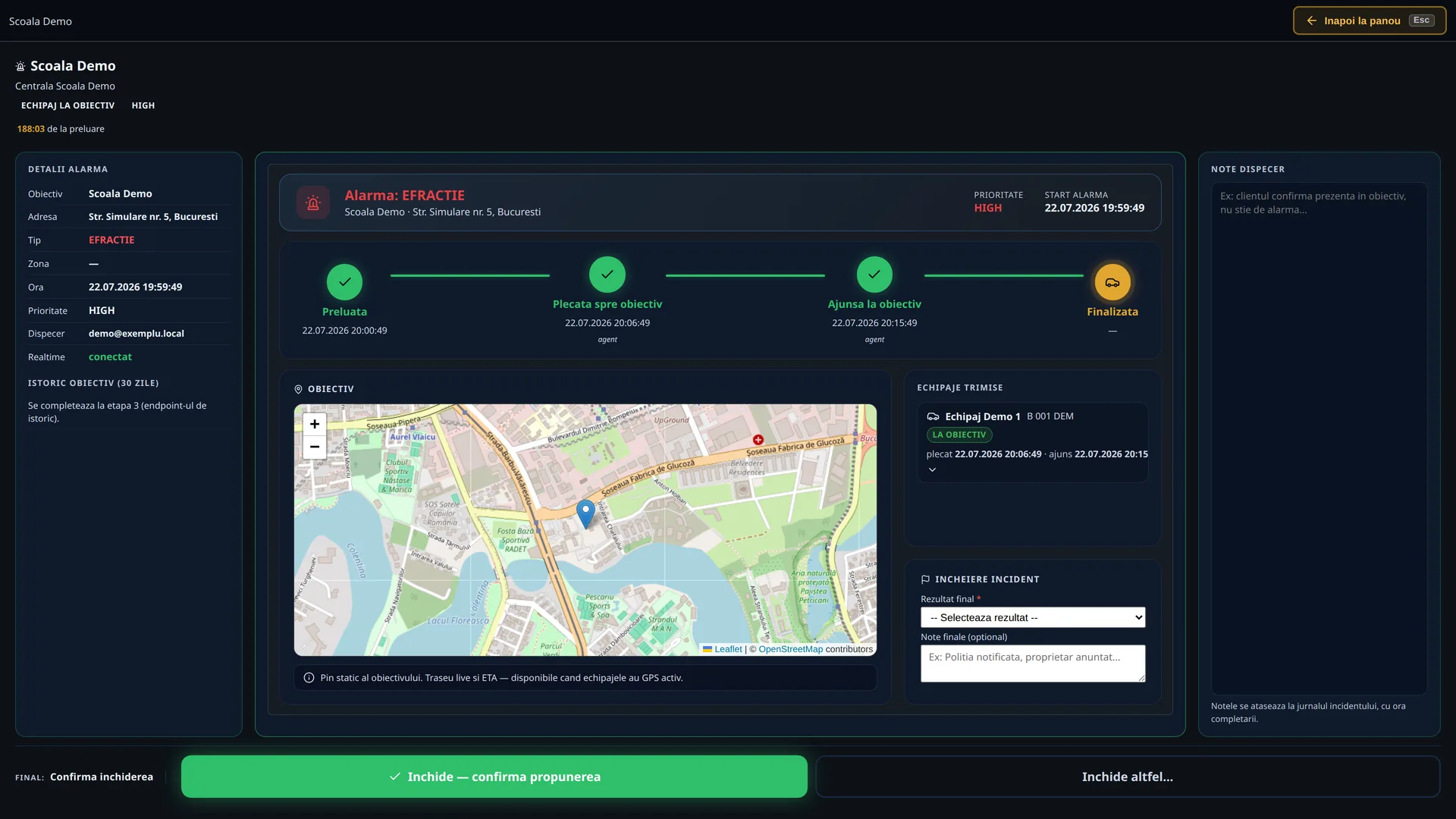Confirm closing with Inchide — confirma propunerea
The height and width of the screenshot is (819, 1456).
pyautogui.click(x=494, y=777)
